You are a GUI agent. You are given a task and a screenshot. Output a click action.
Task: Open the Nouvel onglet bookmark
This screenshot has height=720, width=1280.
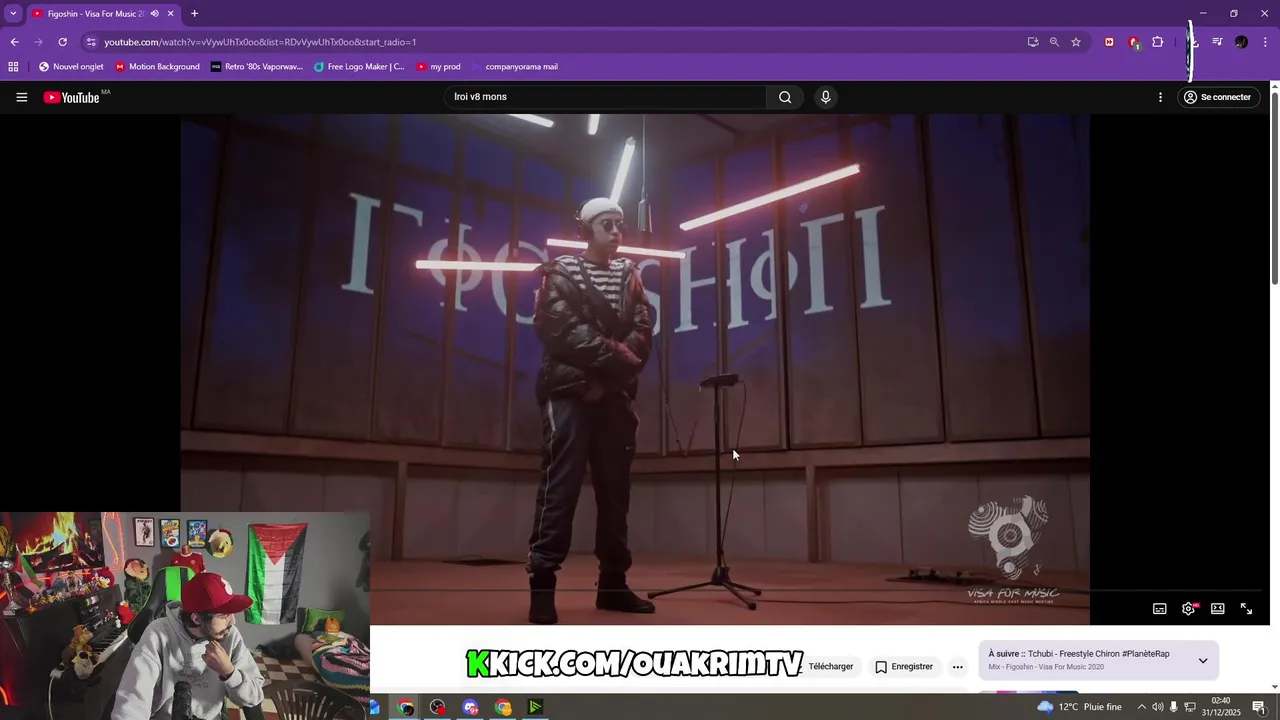pyautogui.click(x=71, y=67)
